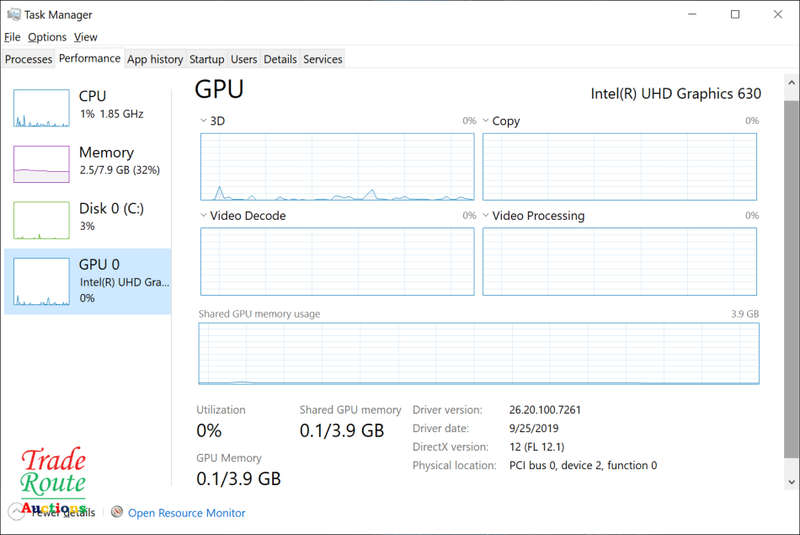
Task: Switch to the Startup tab
Action: [207, 59]
